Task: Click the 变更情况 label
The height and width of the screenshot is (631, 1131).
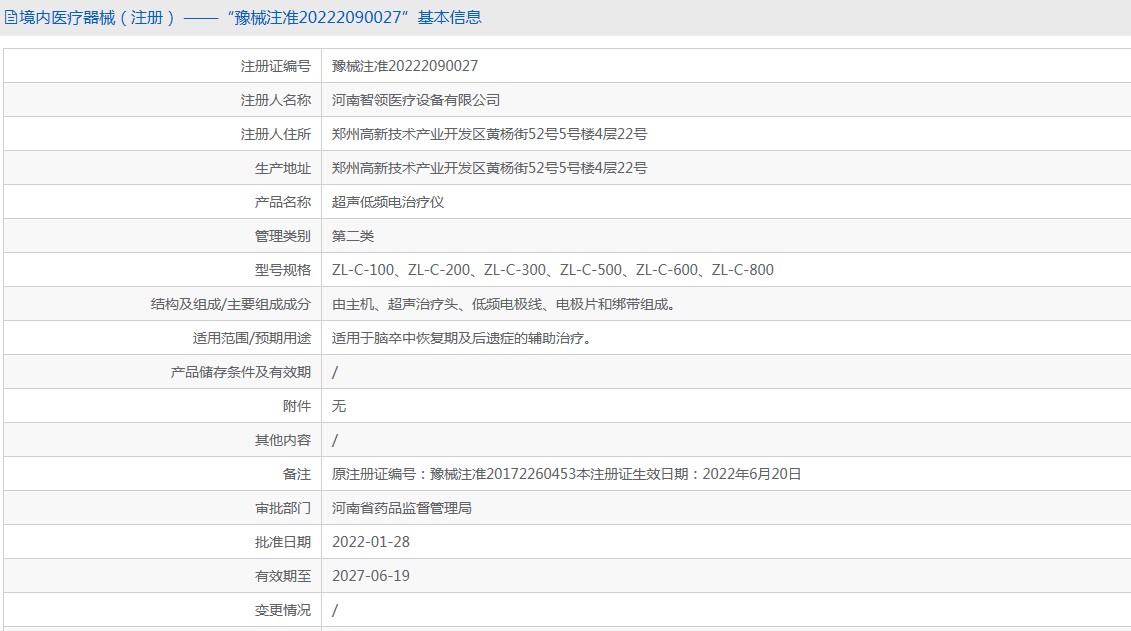Action: (x=283, y=610)
